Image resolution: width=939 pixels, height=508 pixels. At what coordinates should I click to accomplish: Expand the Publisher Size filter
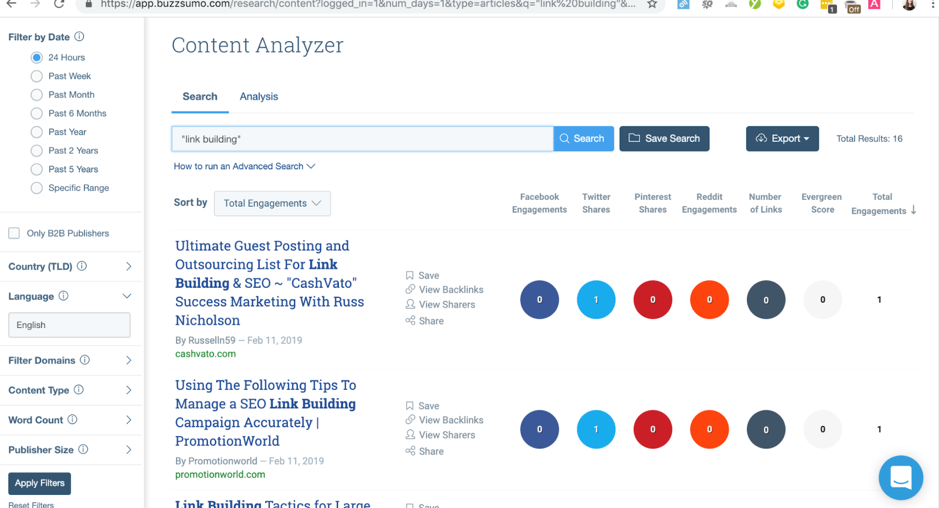coord(129,450)
